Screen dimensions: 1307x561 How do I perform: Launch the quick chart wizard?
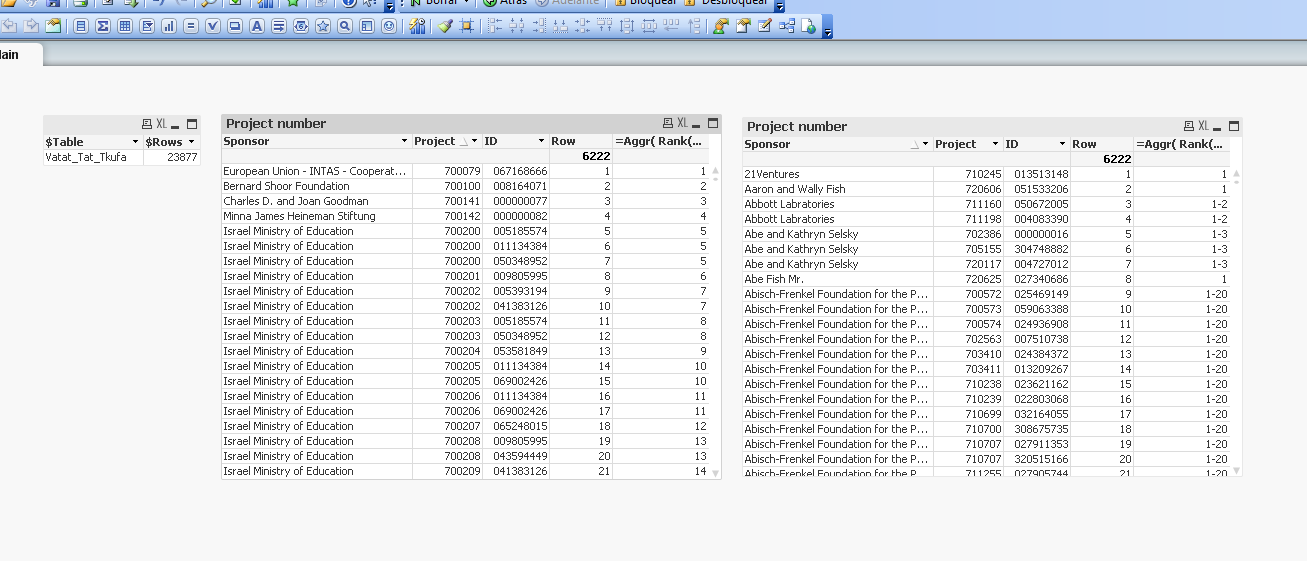point(417,26)
